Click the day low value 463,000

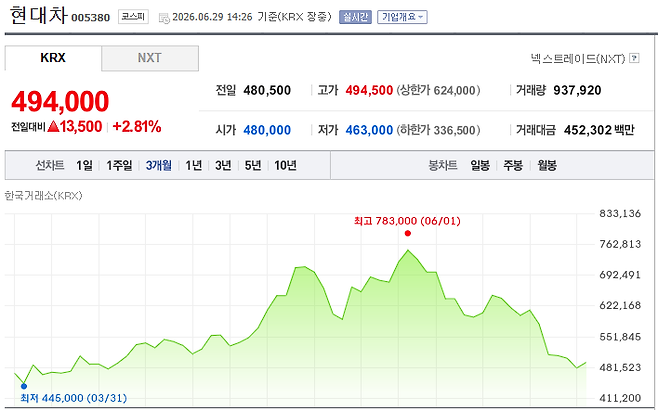coord(369,130)
